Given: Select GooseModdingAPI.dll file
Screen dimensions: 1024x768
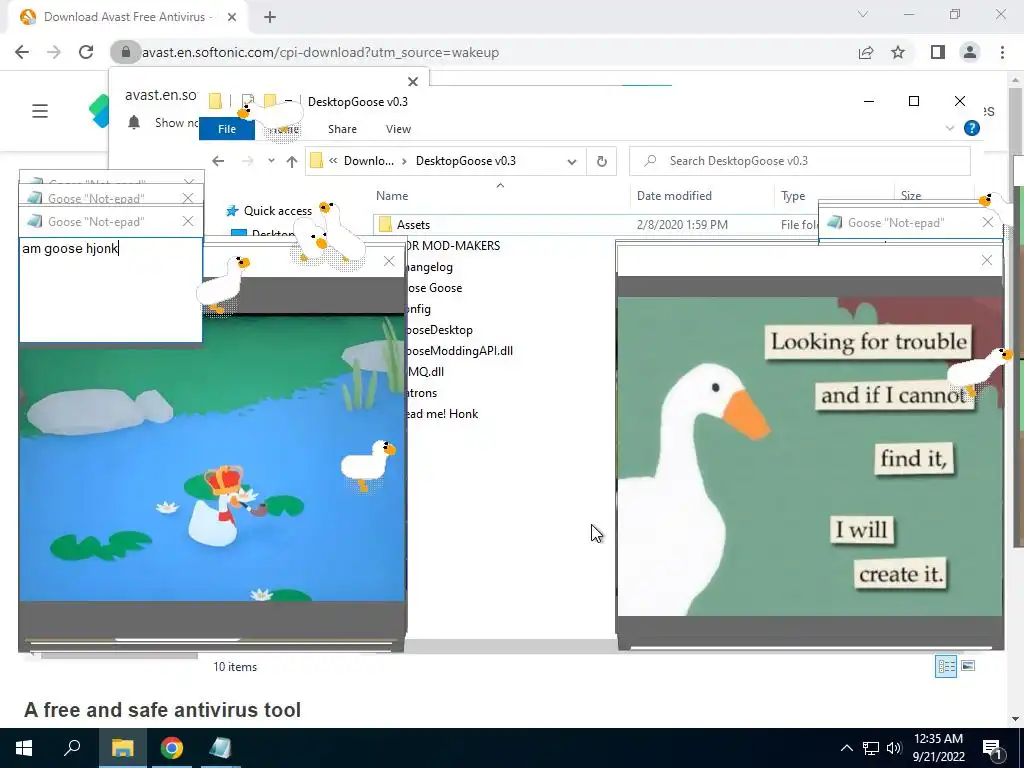Looking at the screenshot, I should pos(459,351).
